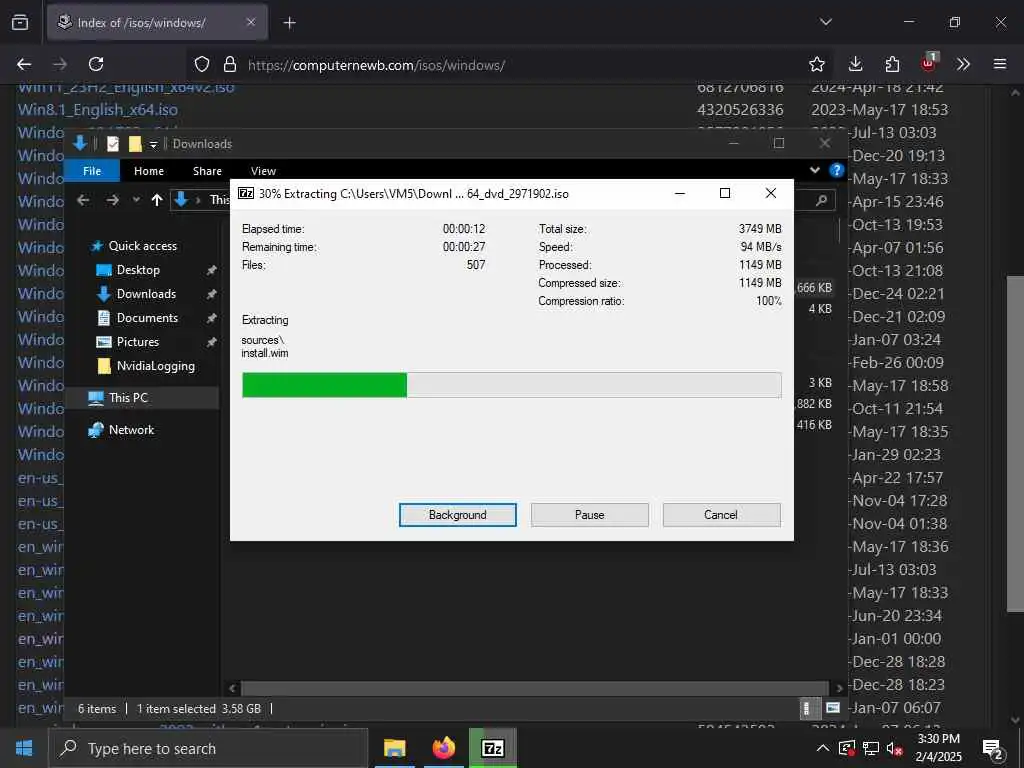Bookmark this page with the star icon
The width and height of the screenshot is (1024, 768).
point(816,64)
